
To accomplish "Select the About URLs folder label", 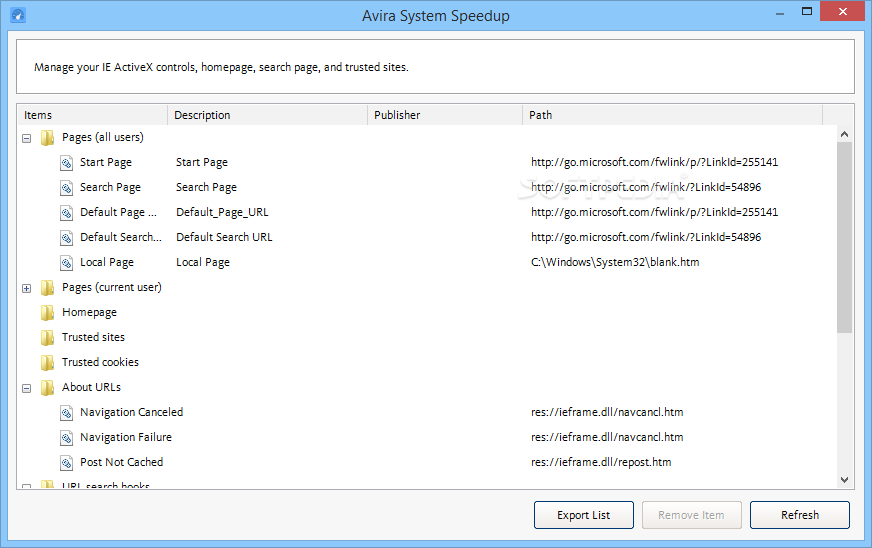I will 91,387.
